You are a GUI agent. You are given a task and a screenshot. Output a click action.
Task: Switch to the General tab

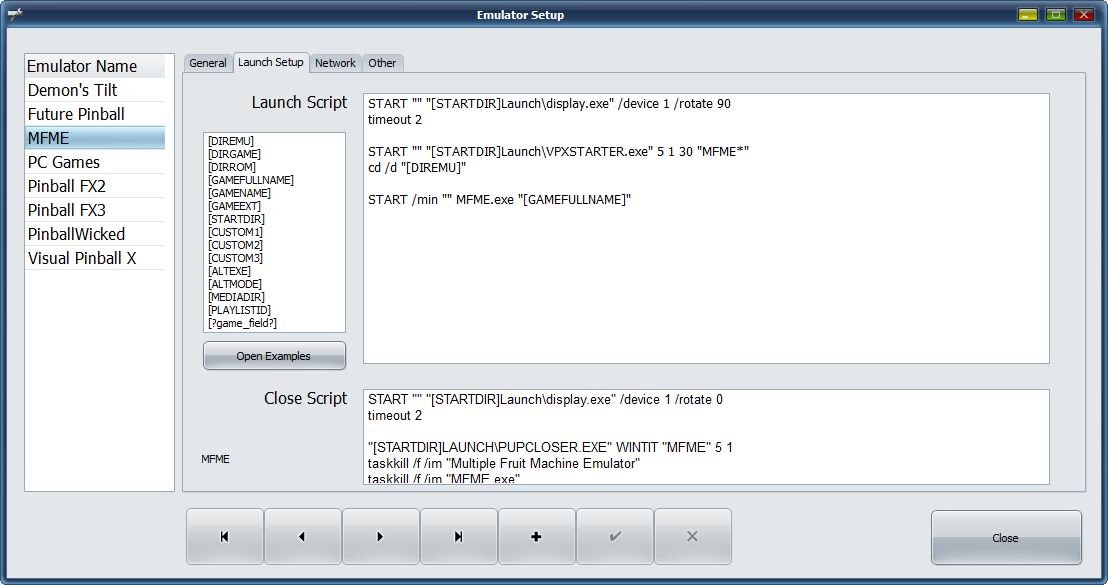pyautogui.click(x=208, y=63)
